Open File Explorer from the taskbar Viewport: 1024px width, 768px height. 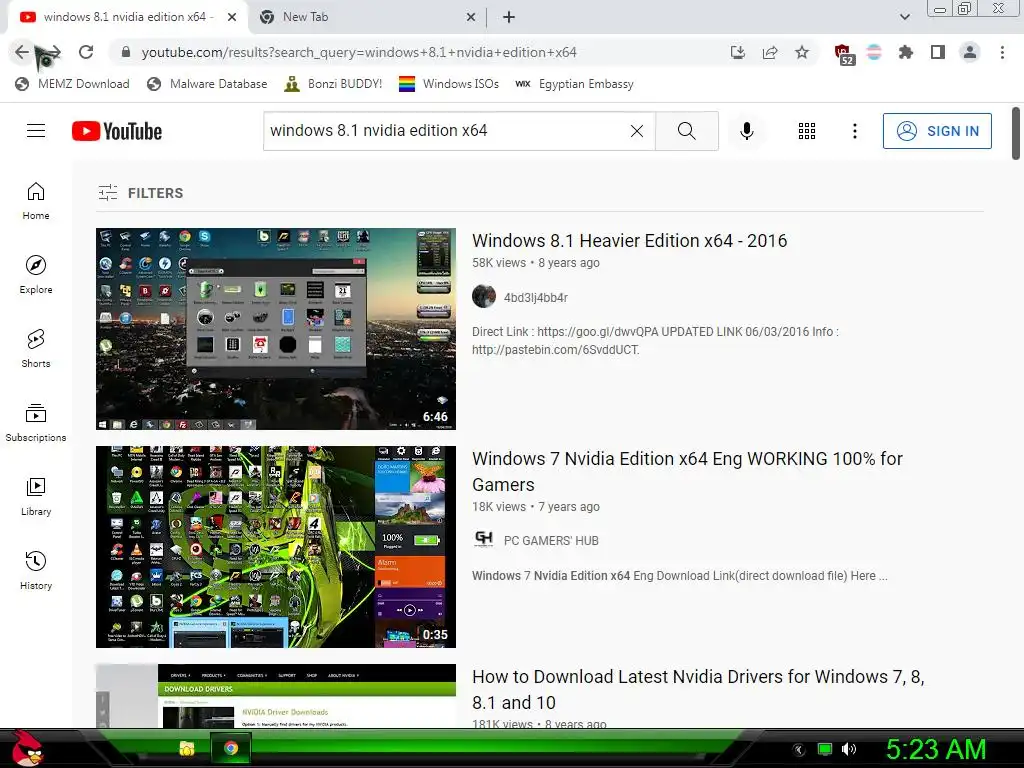(x=187, y=748)
